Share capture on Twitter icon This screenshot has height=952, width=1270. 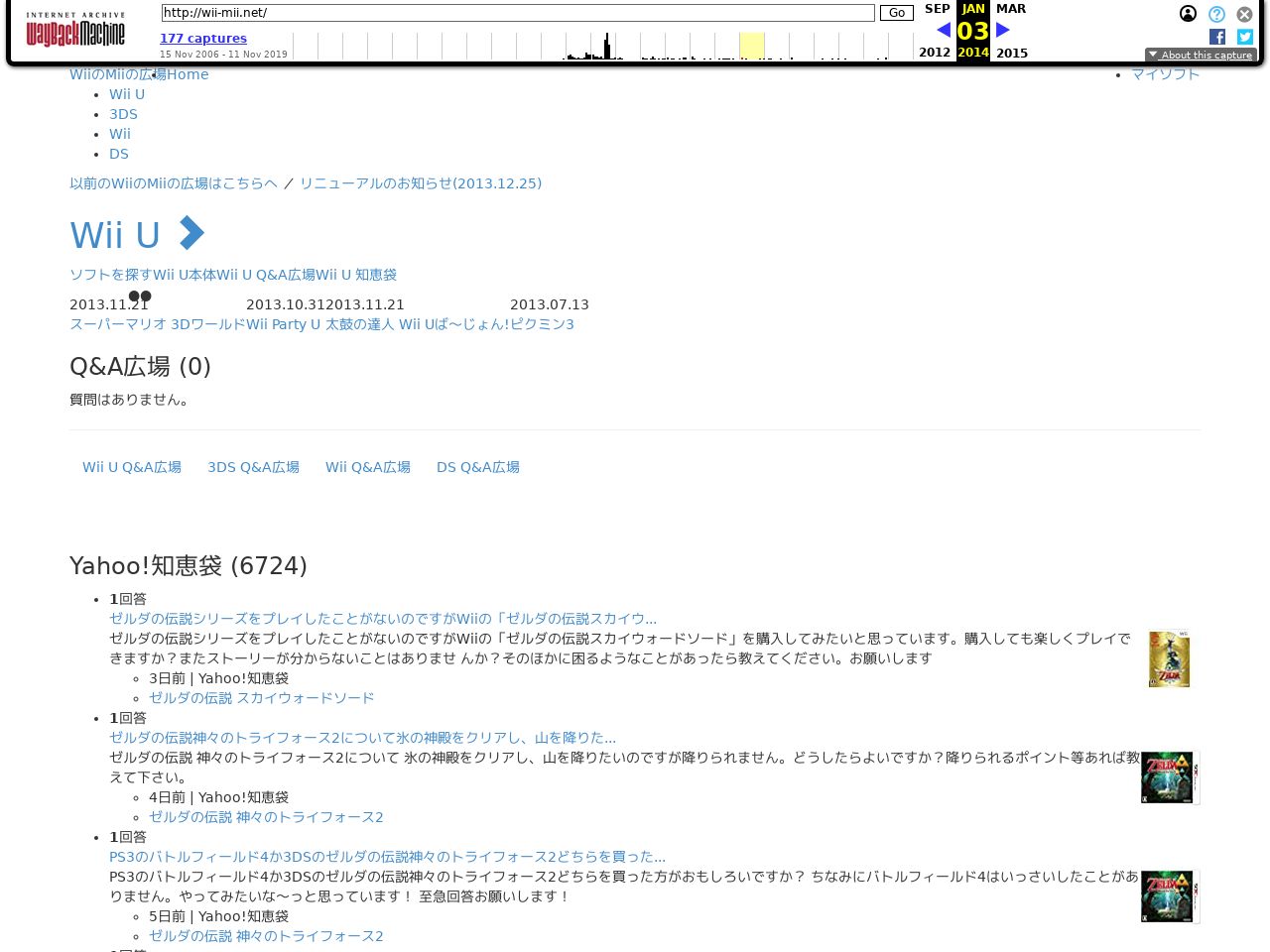tap(1245, 37)
